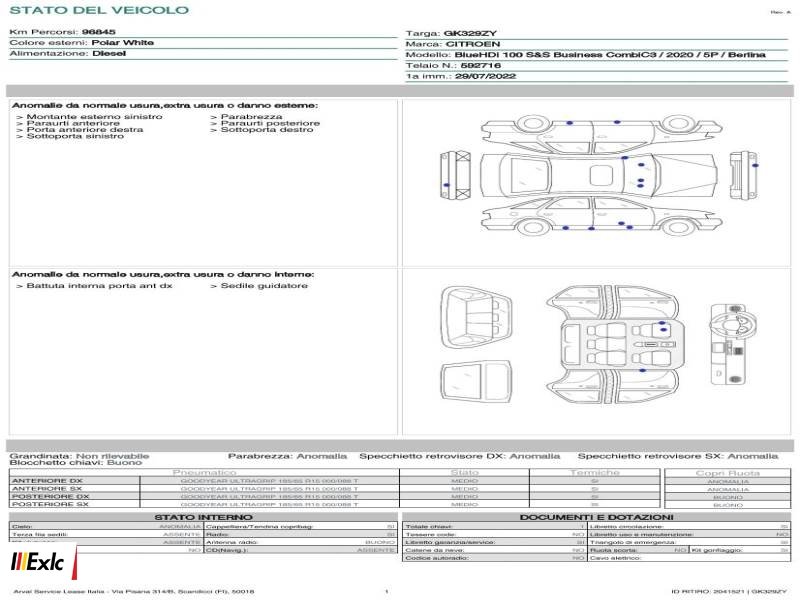Click the dashboard steering wheel diagram
Image resolution: width=800 pixels, height=600 pixels.
(733, 344)
